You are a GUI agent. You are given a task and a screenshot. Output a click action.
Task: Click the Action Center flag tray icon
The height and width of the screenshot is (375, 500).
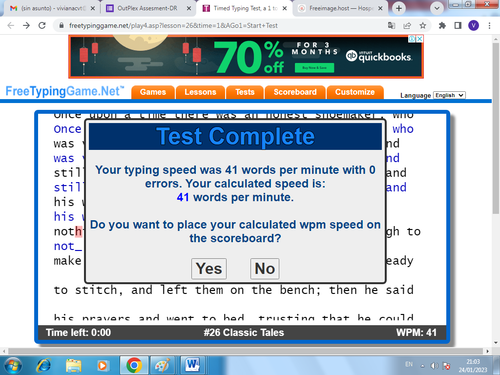(446, 366)
